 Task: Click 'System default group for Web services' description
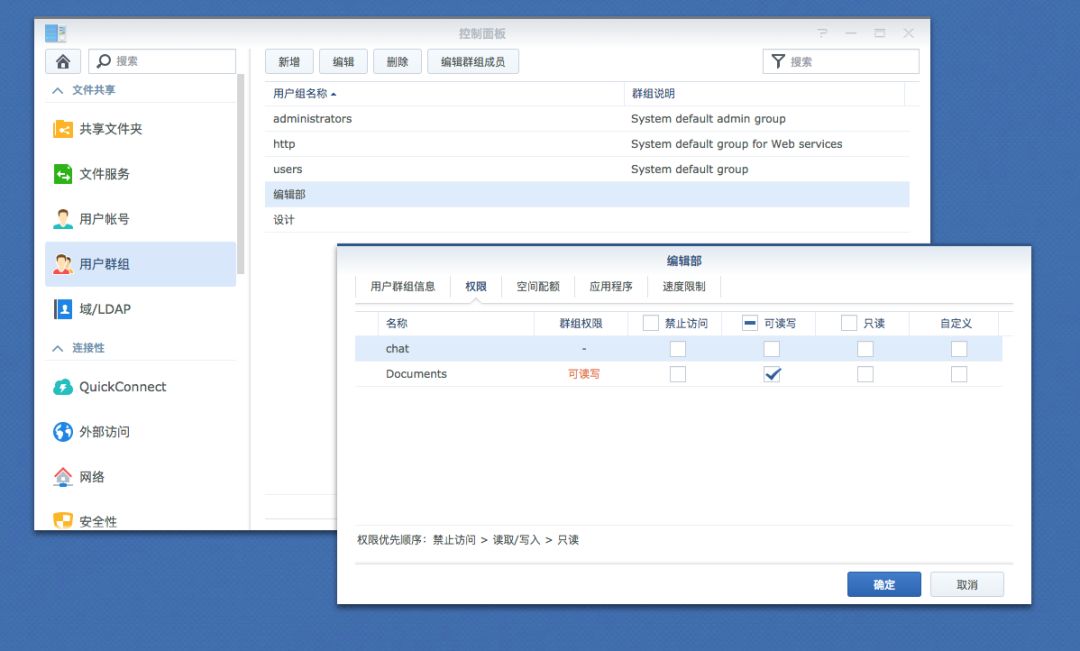click(x=736, y=144)
